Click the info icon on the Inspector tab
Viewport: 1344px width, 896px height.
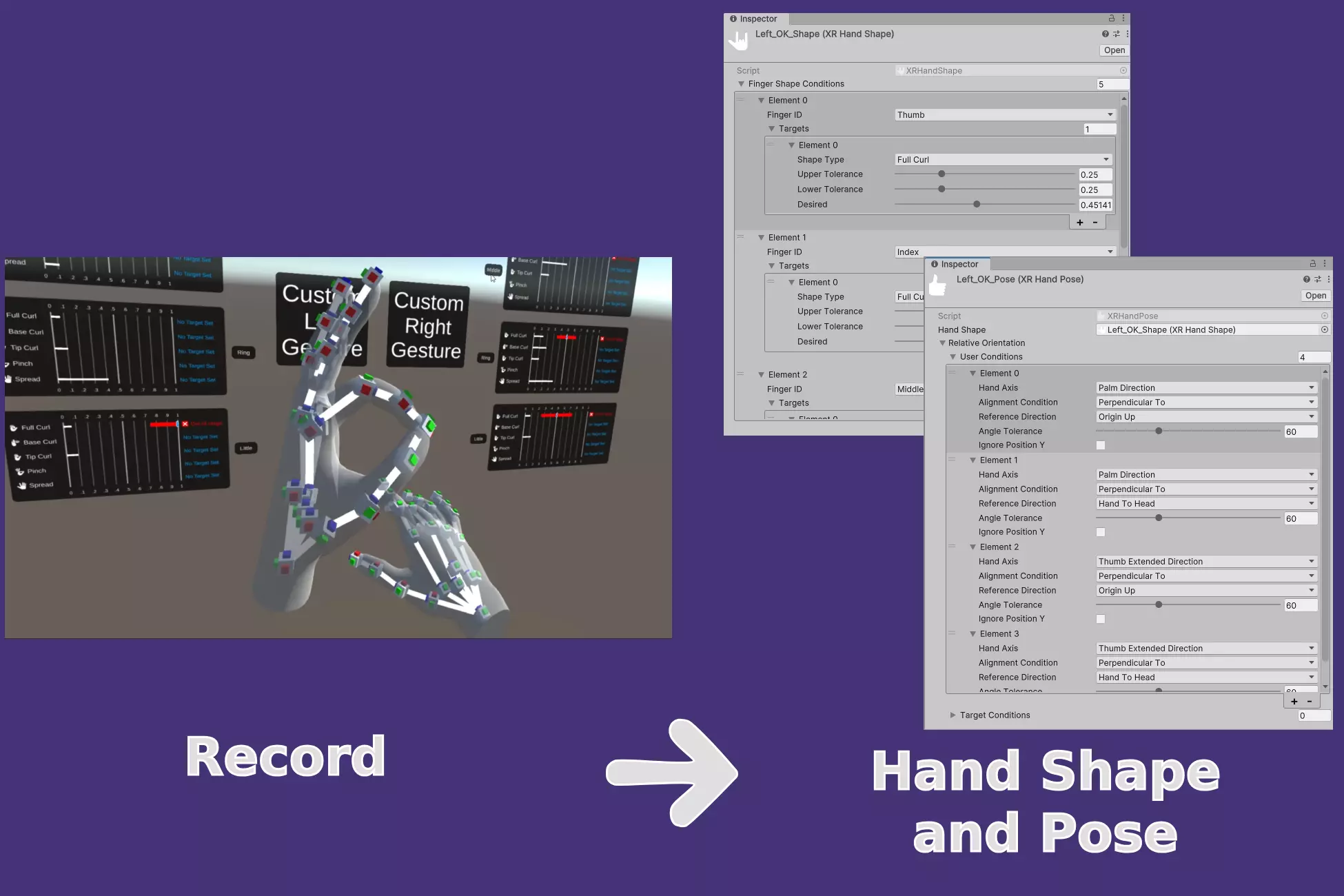(735, 19)
